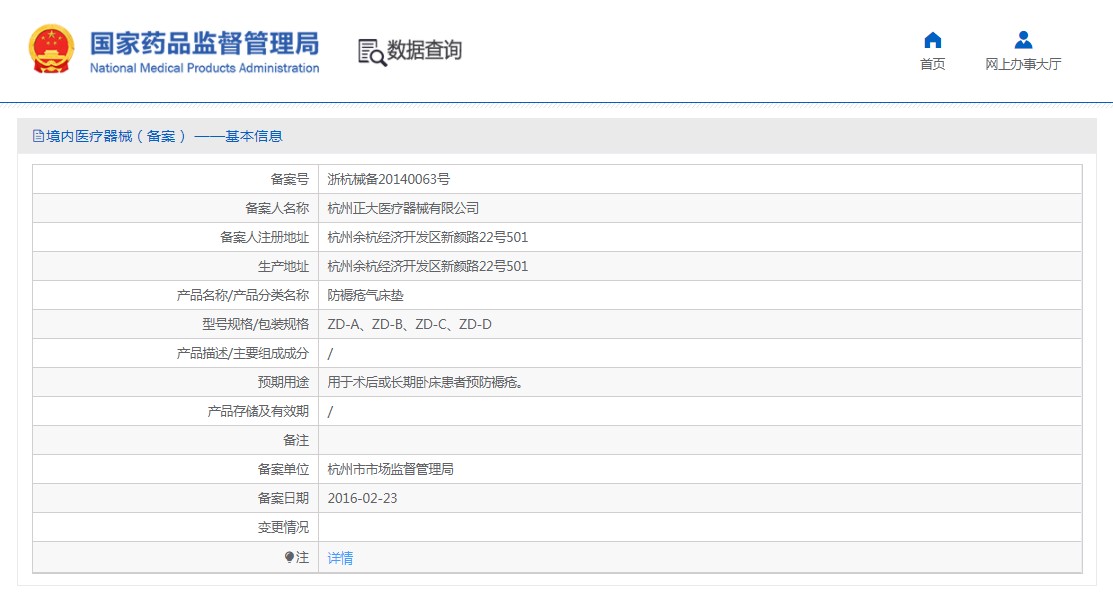Click the national emblem logo
The width and height of the screenshot is (1113, 592).
51,48
